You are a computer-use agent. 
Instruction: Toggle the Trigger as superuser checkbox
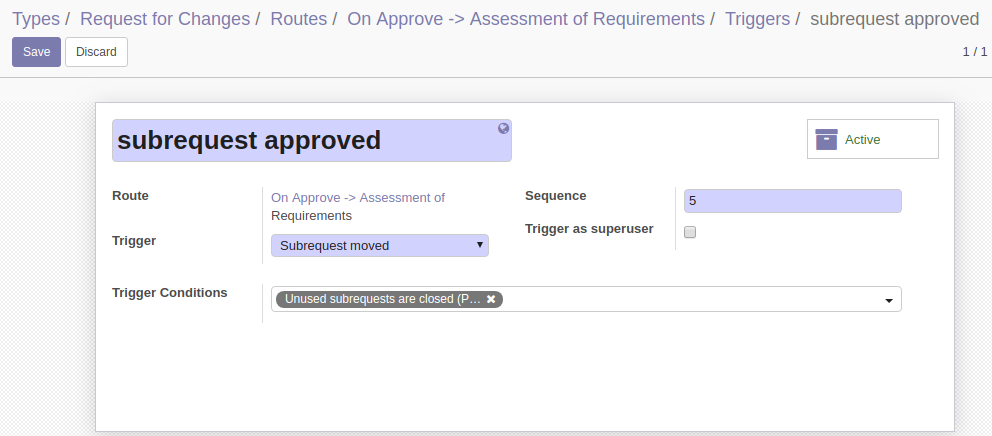690,232
